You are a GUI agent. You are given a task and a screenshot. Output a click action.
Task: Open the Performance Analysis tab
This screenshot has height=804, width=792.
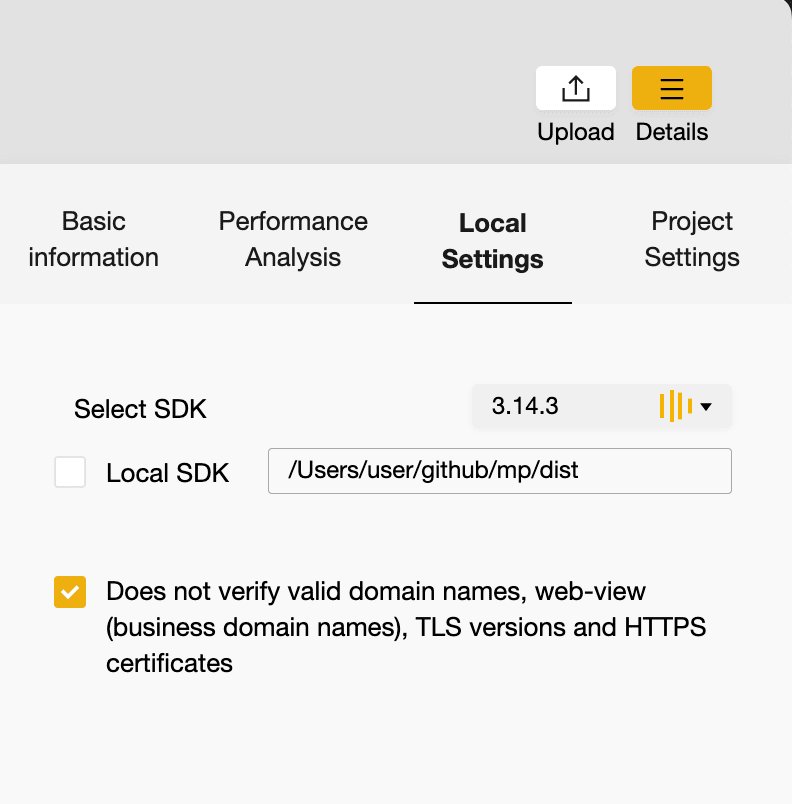tap(293, 239)
